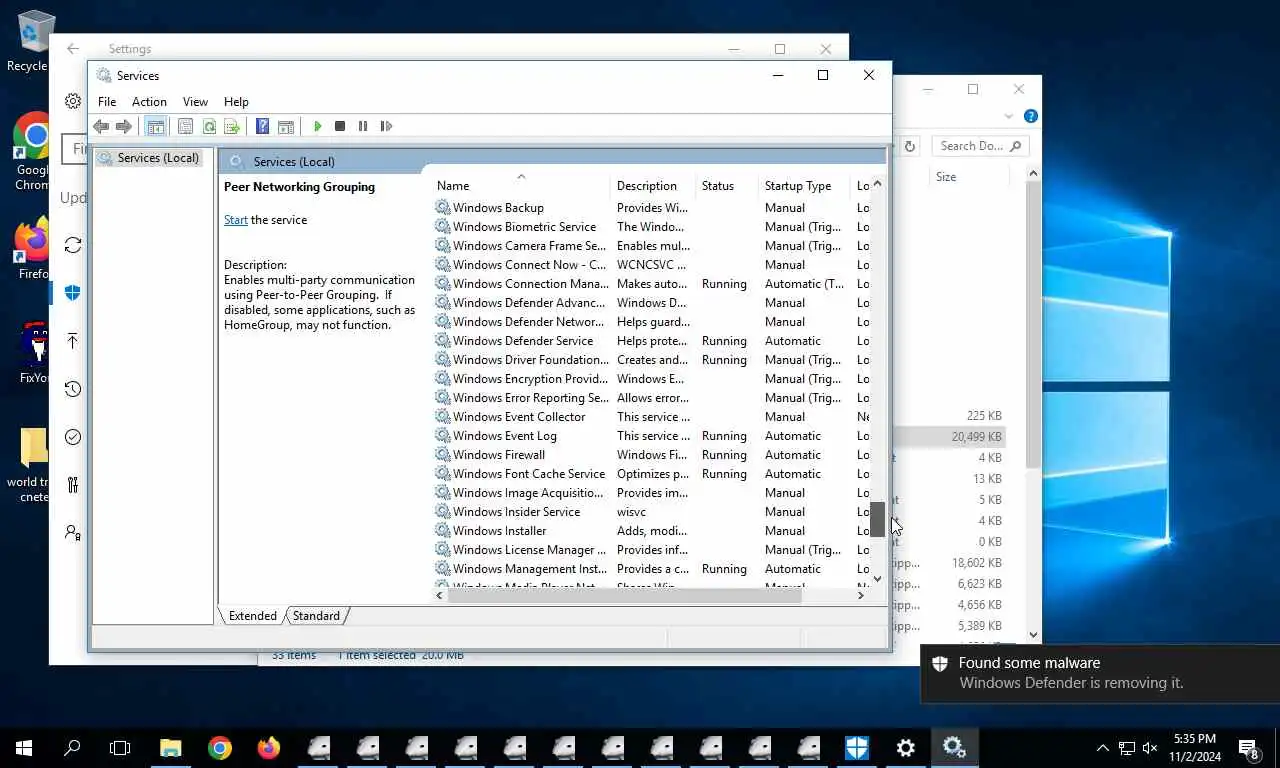The width and height of the screenshot is (1280, 768).
Task: Click the blue help icon in File Explorer
Action: (x=1031, y=116)
